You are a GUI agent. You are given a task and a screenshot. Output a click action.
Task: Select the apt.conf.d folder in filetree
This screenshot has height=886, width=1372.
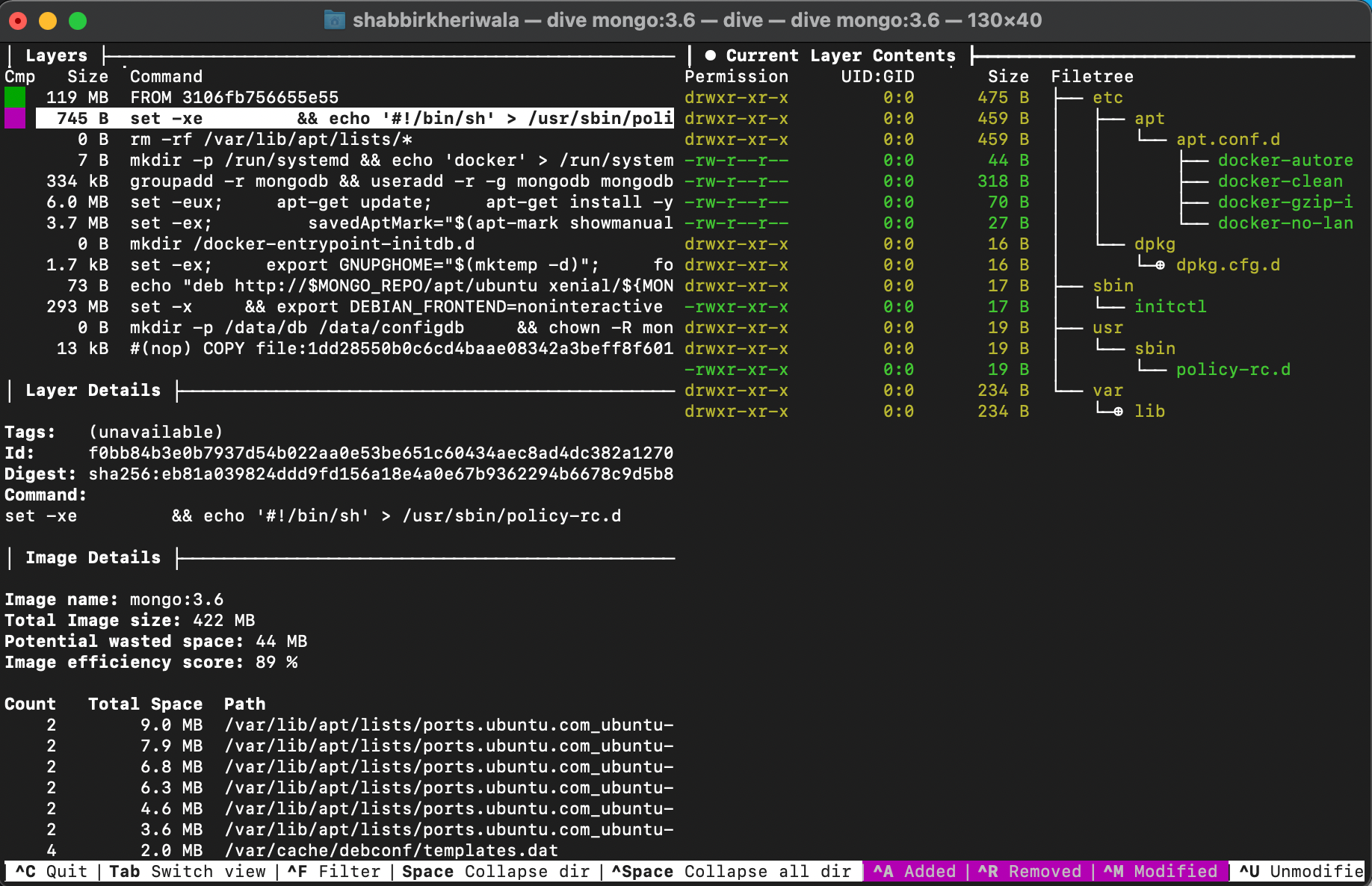1227,140
